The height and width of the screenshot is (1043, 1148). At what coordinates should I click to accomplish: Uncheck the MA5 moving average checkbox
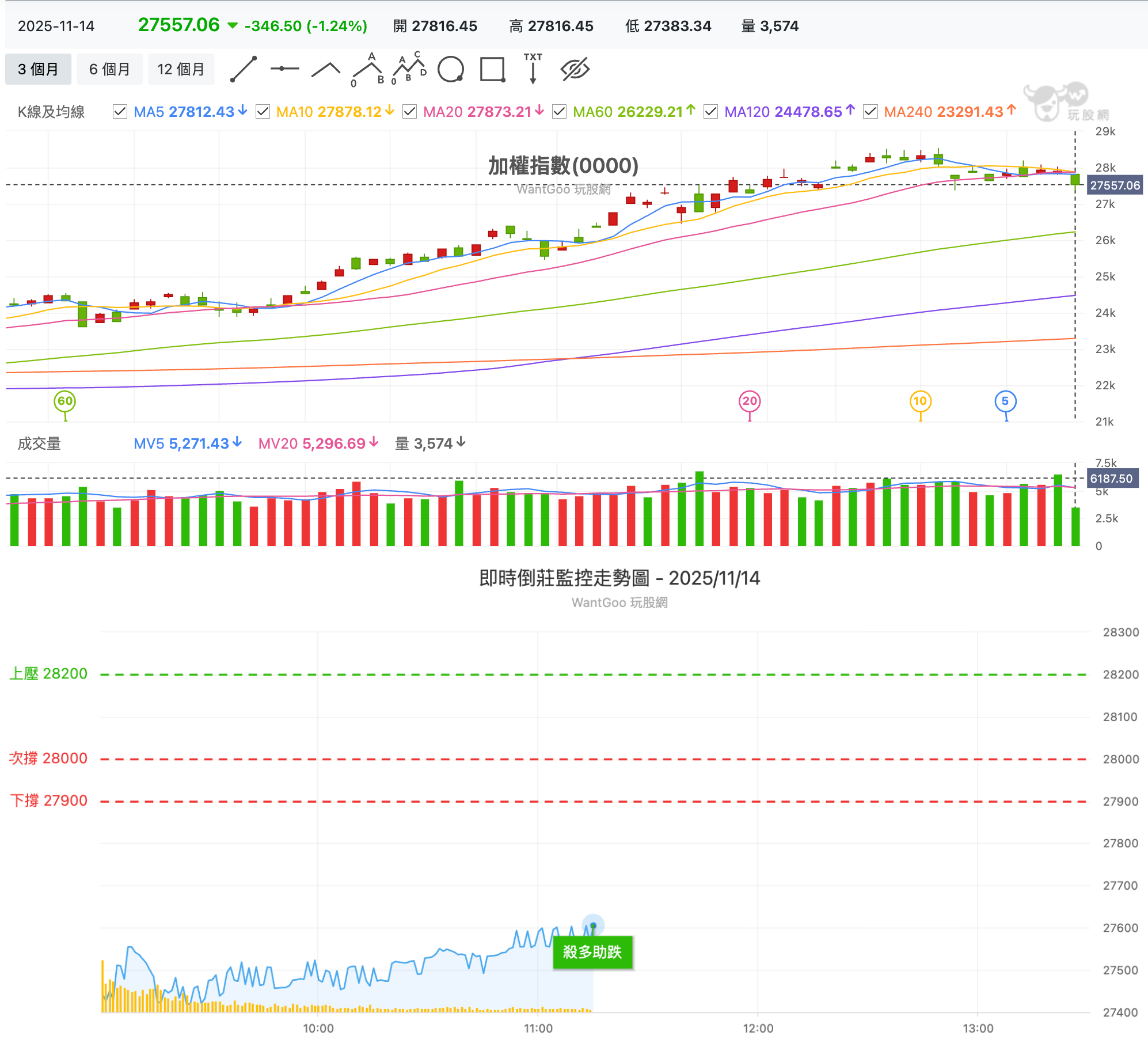point(120,112)
